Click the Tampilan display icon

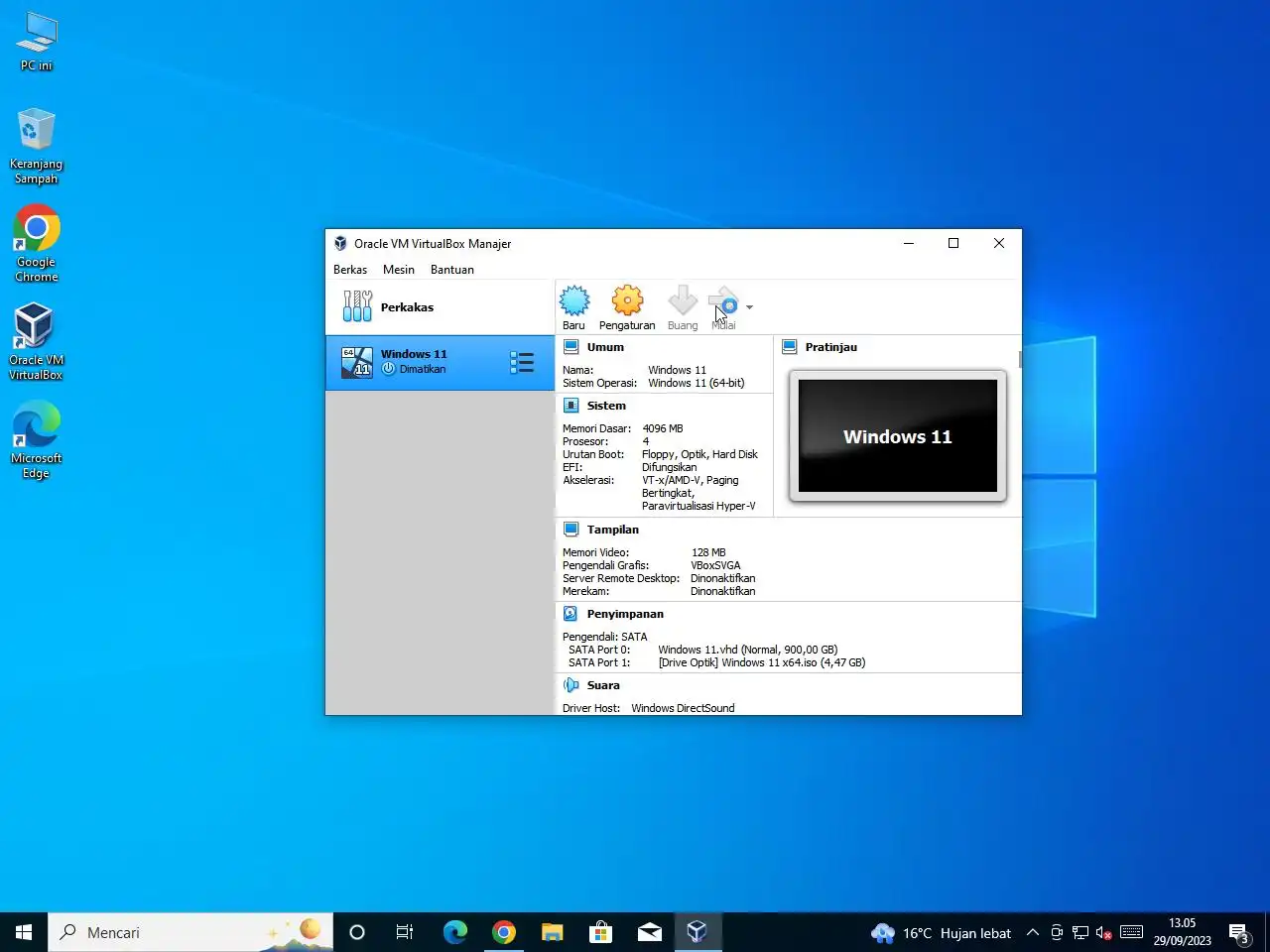click(571, 530)
